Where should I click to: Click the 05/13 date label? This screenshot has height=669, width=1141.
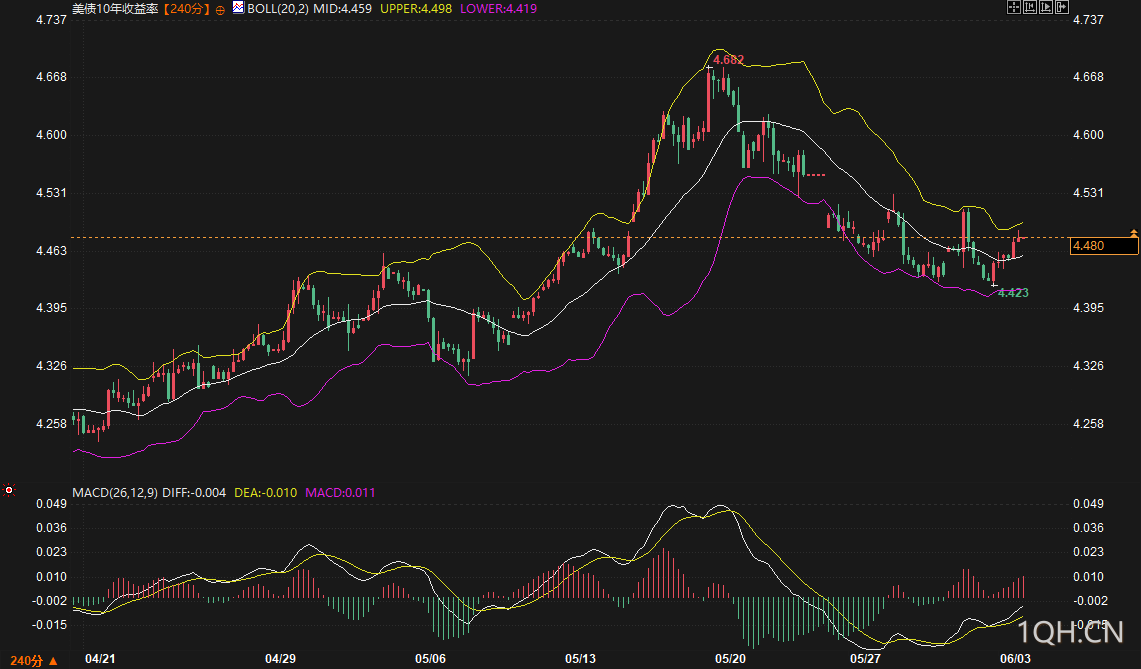point(580,659)
